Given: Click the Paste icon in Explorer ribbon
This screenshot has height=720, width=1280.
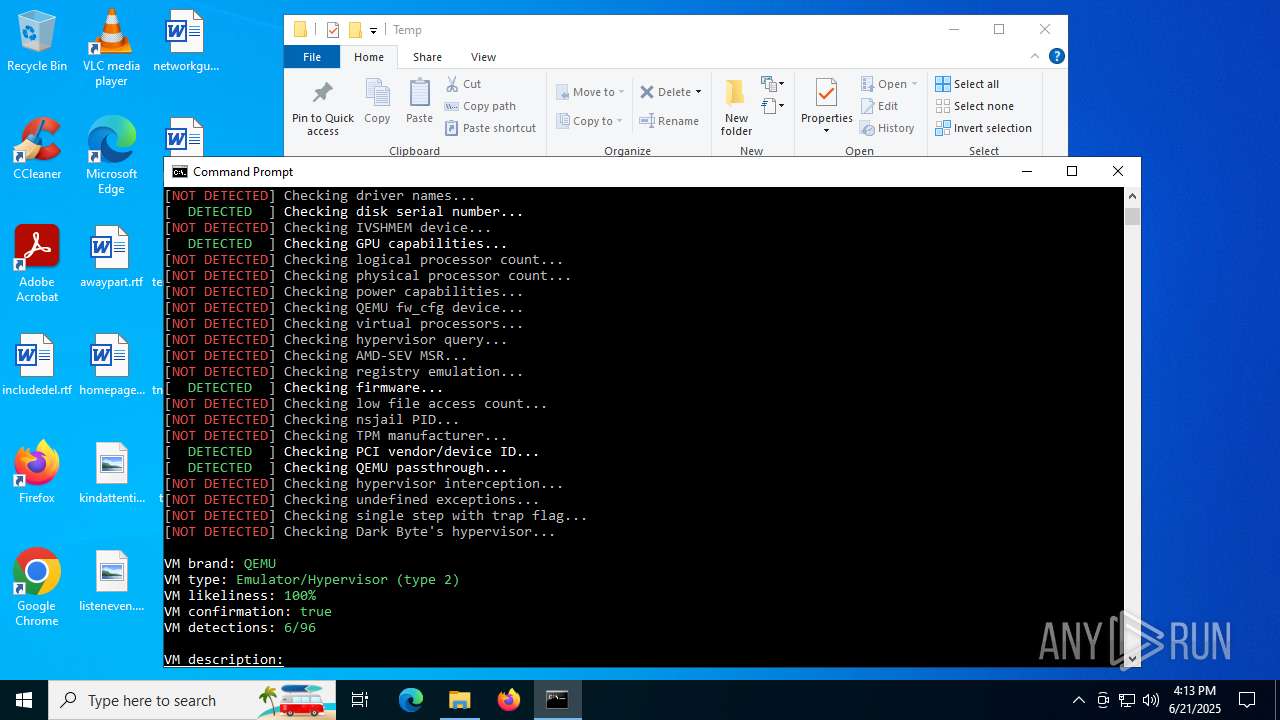Looking at the screenshot, I should [x=419, y=102].
